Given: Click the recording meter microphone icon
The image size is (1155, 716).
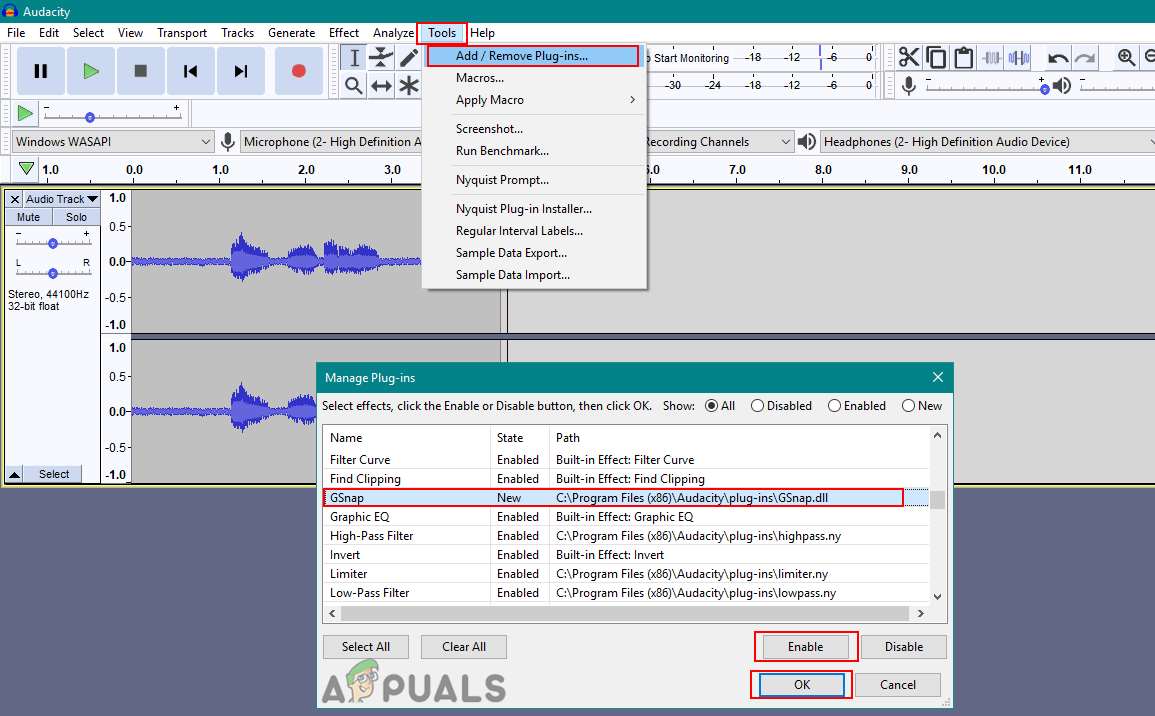Looking at the screenshot, I should coord(909,86).
